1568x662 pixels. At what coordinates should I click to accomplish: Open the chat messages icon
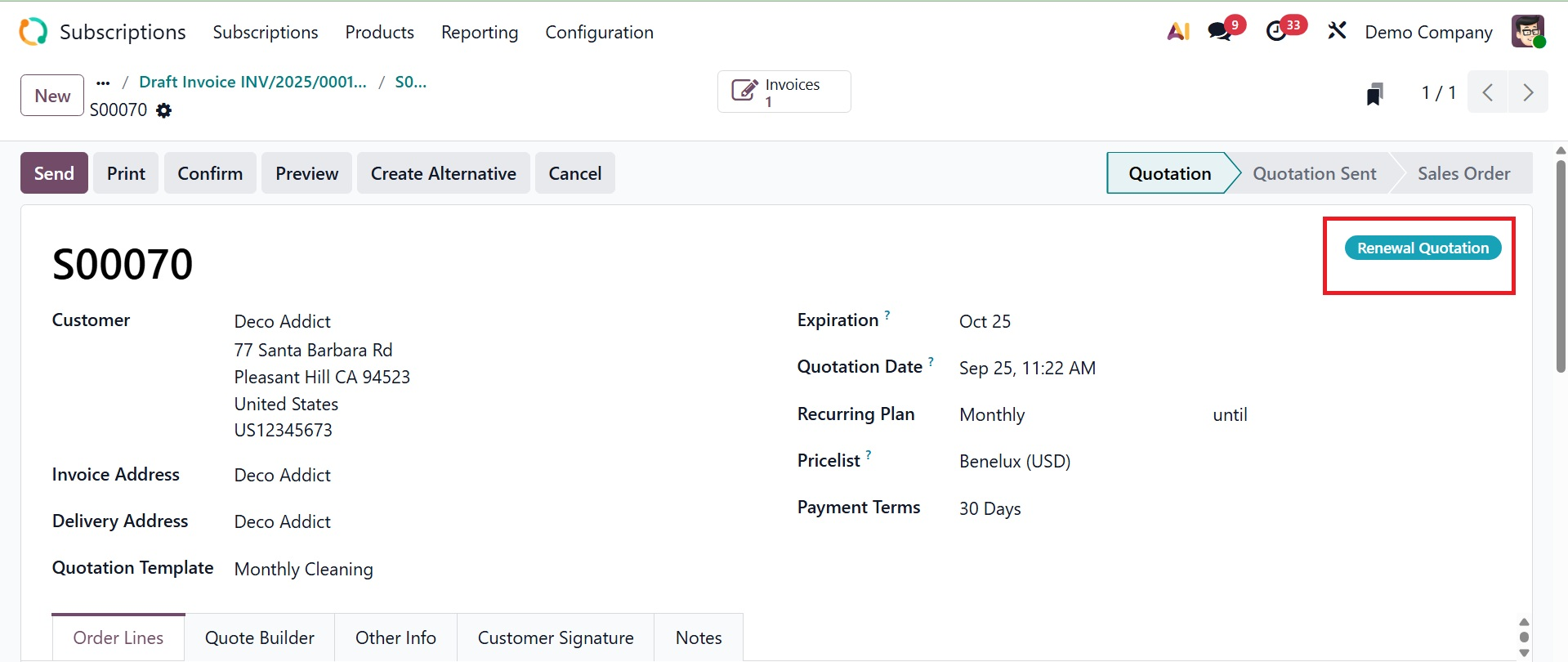[1220, 32]
